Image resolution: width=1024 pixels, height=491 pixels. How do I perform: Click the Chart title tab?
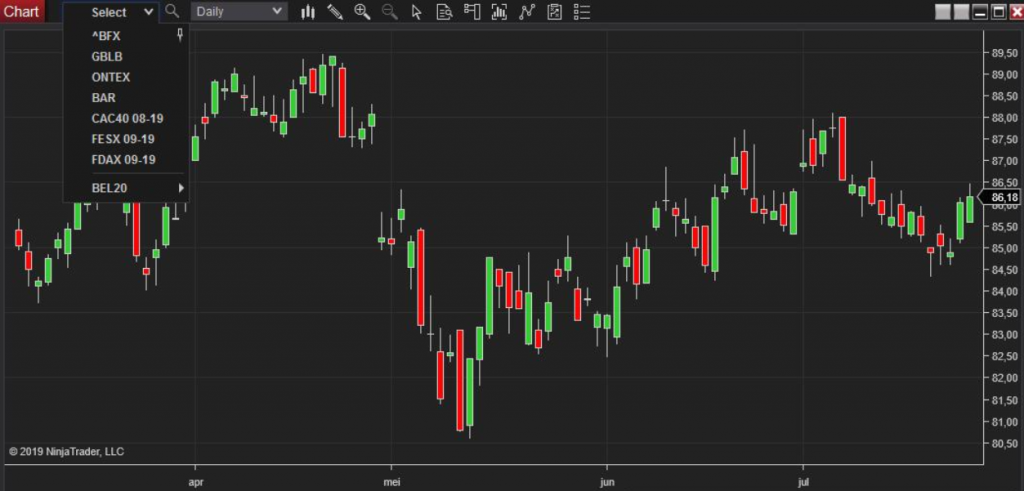(22, 12)
